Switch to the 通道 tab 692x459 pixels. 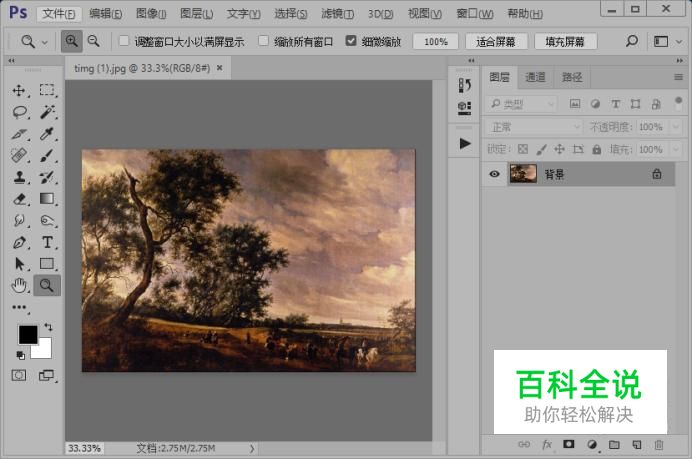tap(535, 77)
